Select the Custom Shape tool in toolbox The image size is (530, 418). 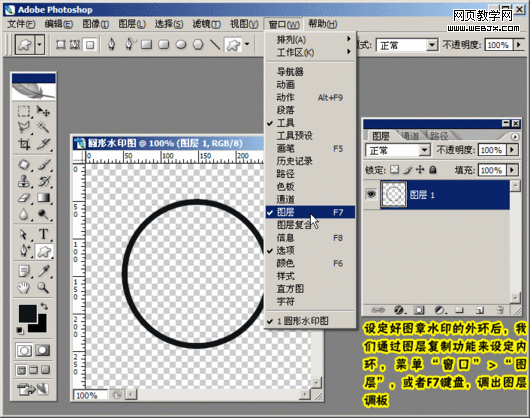(44, 251)
